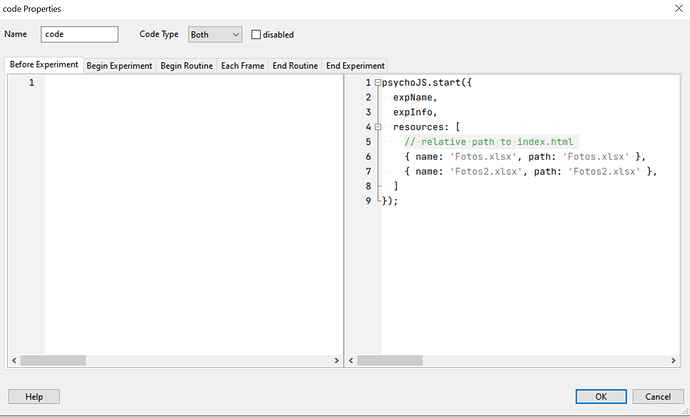This screenshot has height=418, width=690.
Task: Click the 'psychoJS.start({' text
Action: pyautogui.click(x=427, y=82)
